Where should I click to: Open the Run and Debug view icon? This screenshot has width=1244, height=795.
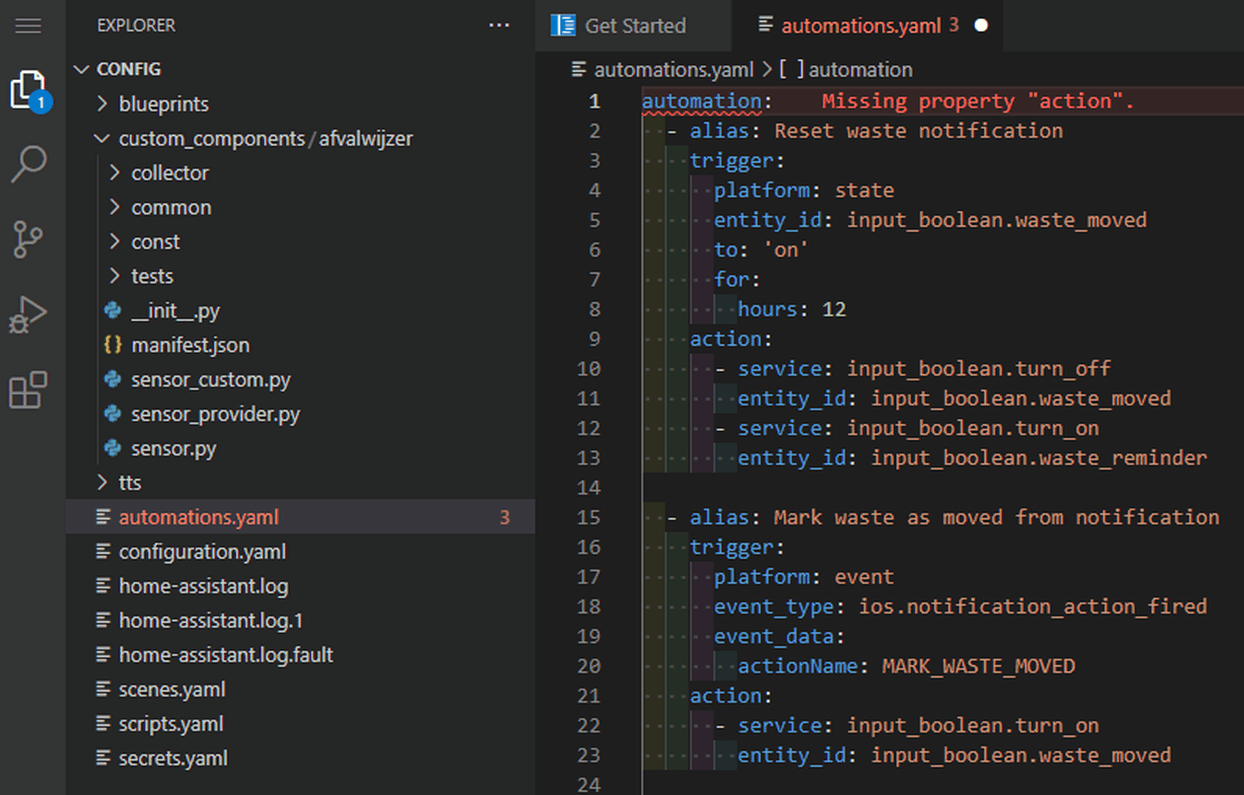click(x=28, y=315)
